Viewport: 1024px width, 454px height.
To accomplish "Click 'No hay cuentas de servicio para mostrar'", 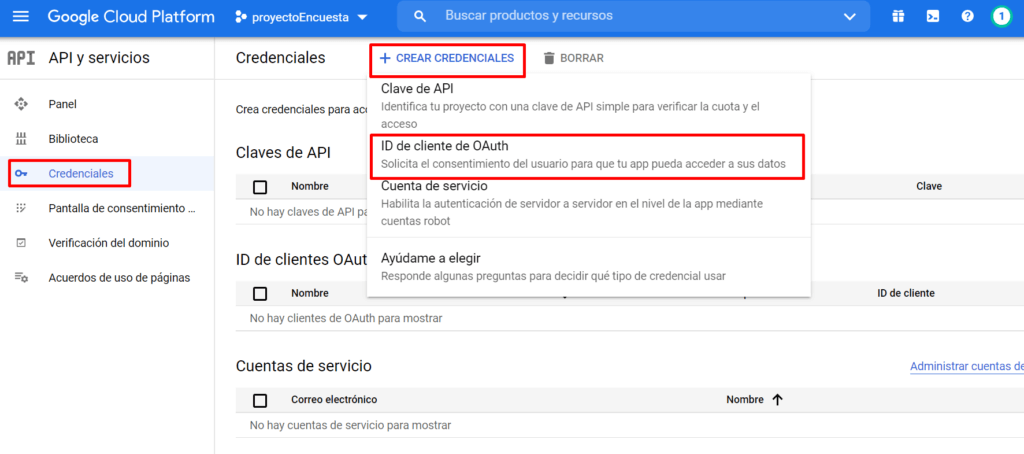I will pos(351,425).
